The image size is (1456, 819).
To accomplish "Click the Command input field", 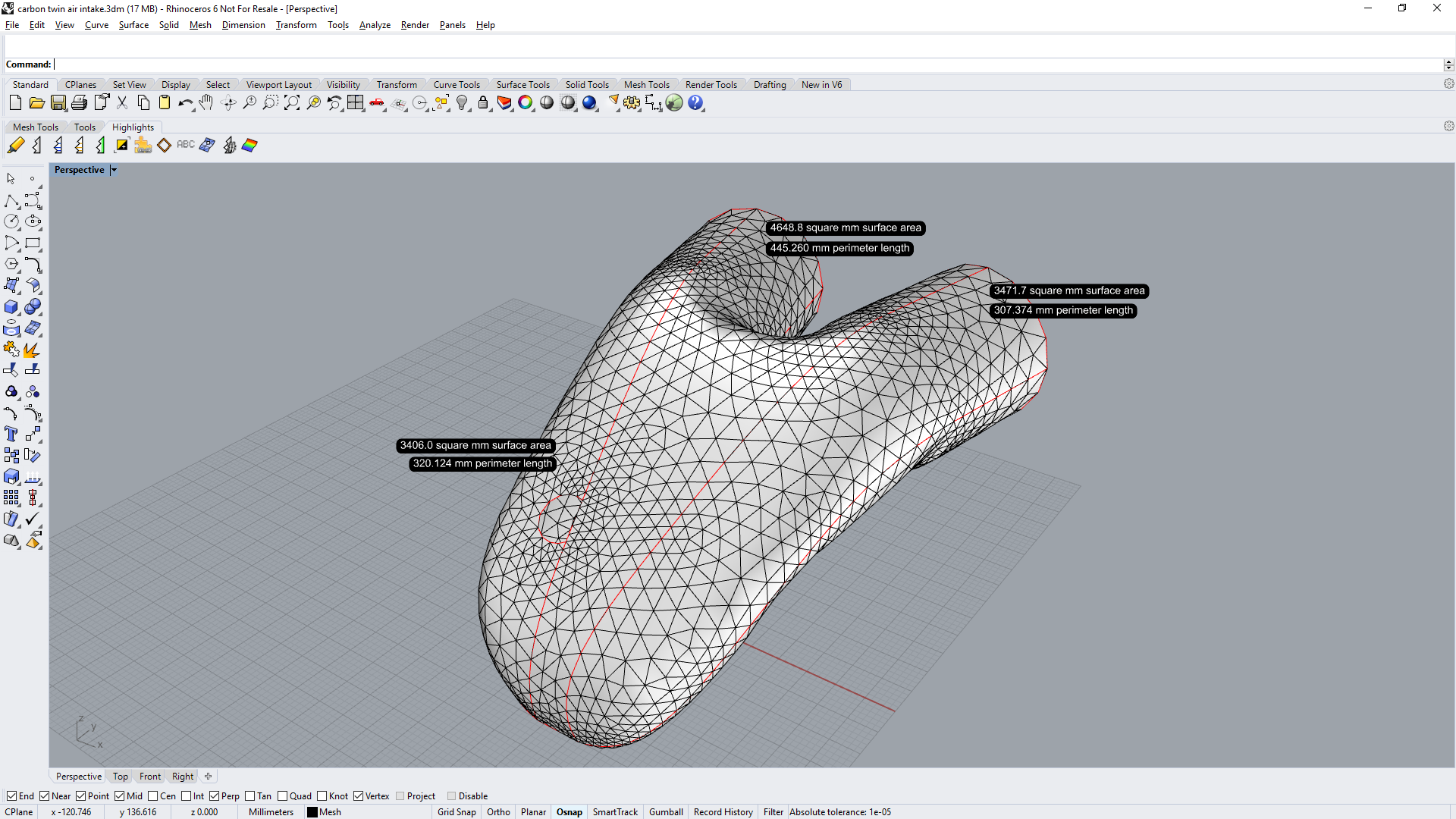I will click(747, 64).
